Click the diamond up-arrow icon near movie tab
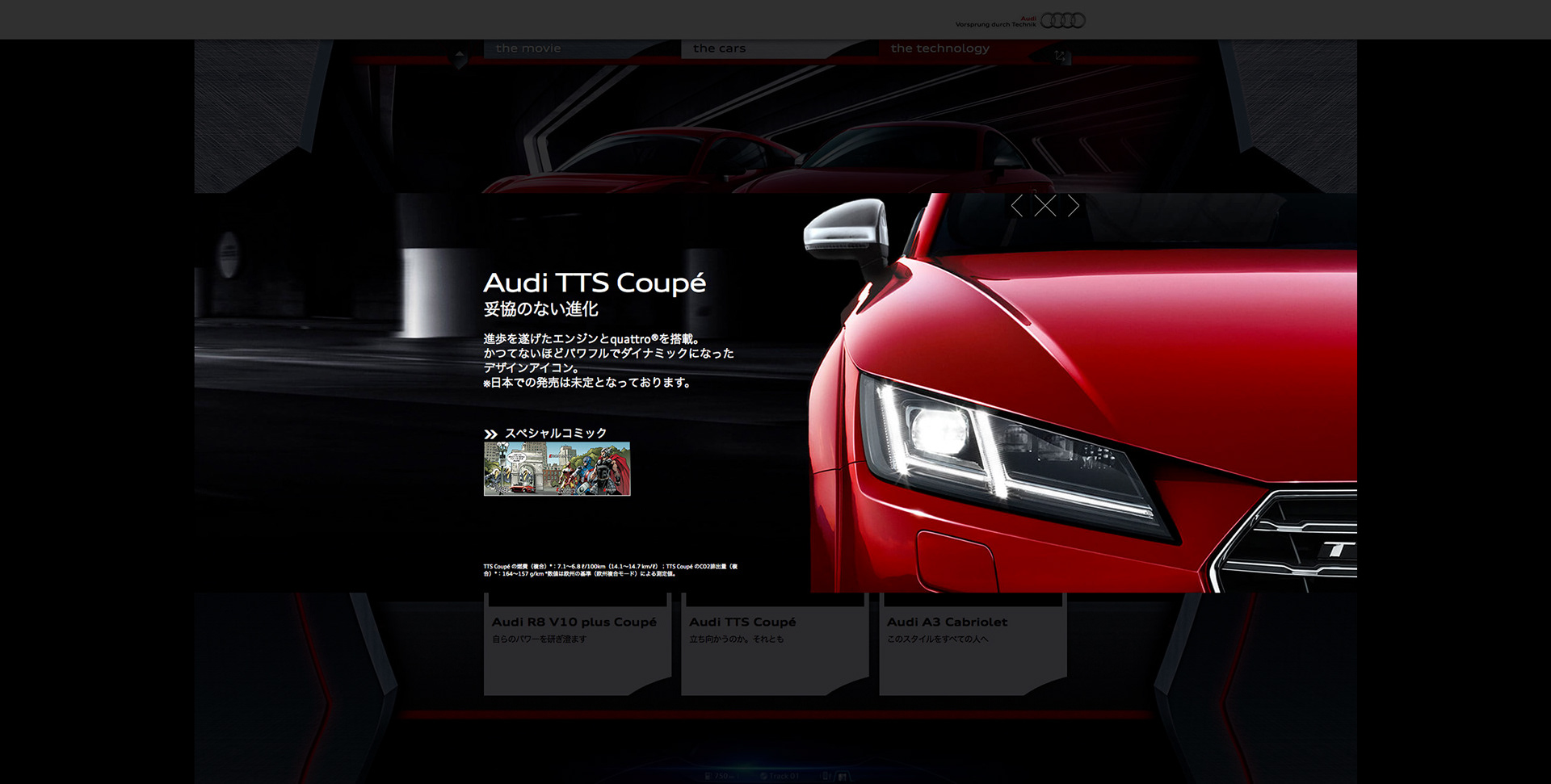Viewport: 1551px width, 784px height. point(460,59)
